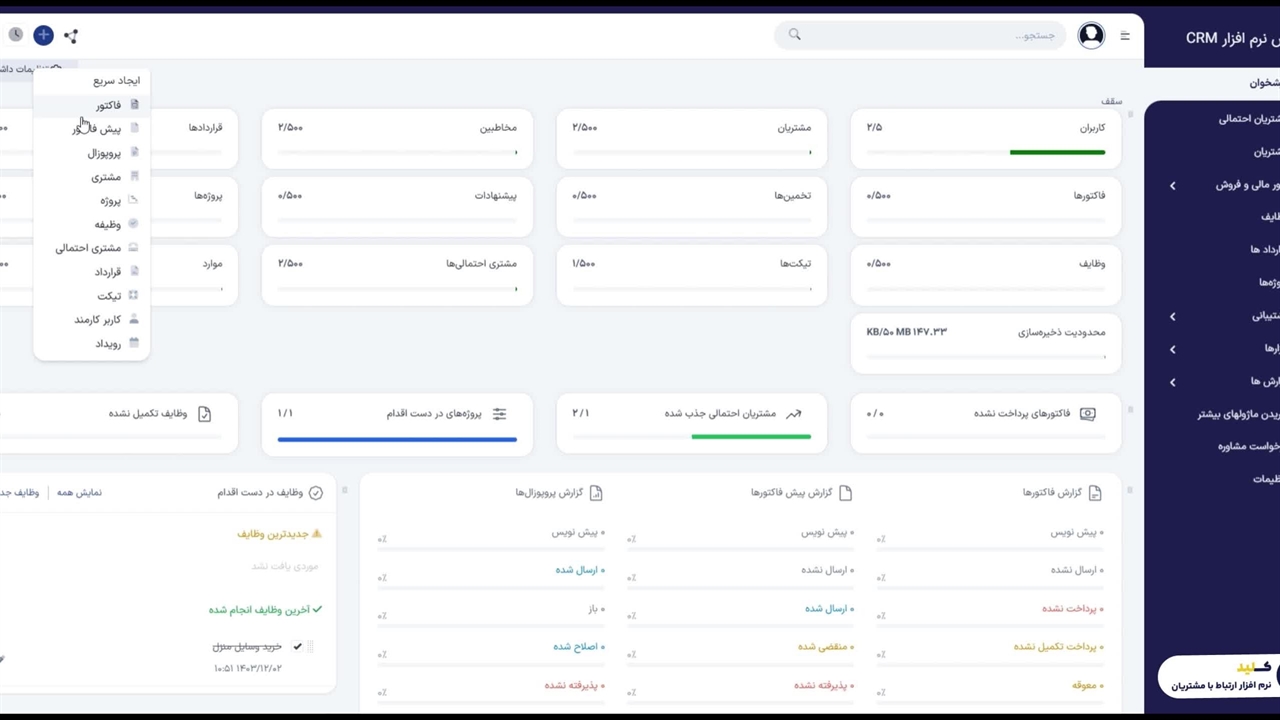
Task: Click sliders icon on پروژه‌های در دست اقدام
Action: [x=499, y=414]
